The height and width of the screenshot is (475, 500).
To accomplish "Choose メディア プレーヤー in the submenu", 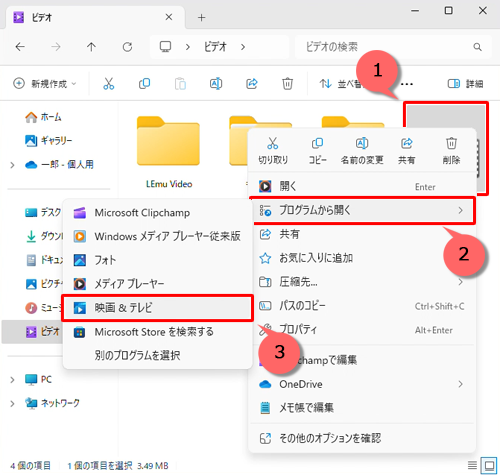I will pos(157,284).
